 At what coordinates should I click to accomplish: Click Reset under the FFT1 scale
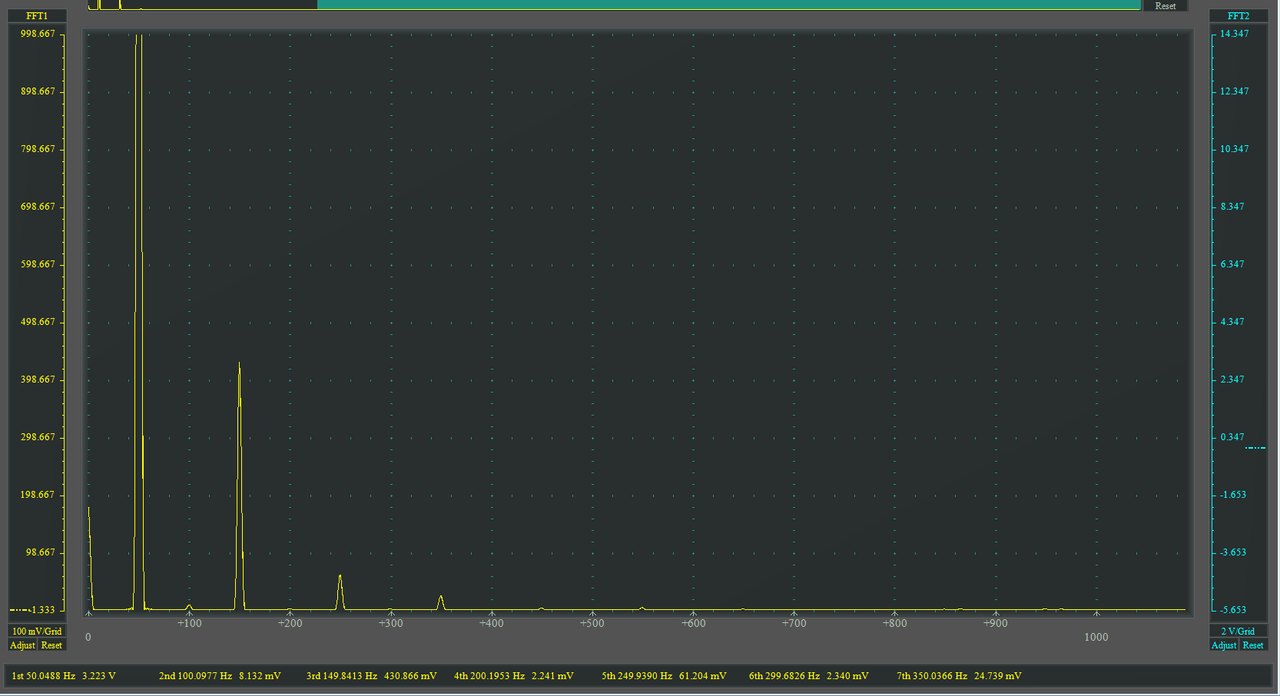(x=51, y=645)
